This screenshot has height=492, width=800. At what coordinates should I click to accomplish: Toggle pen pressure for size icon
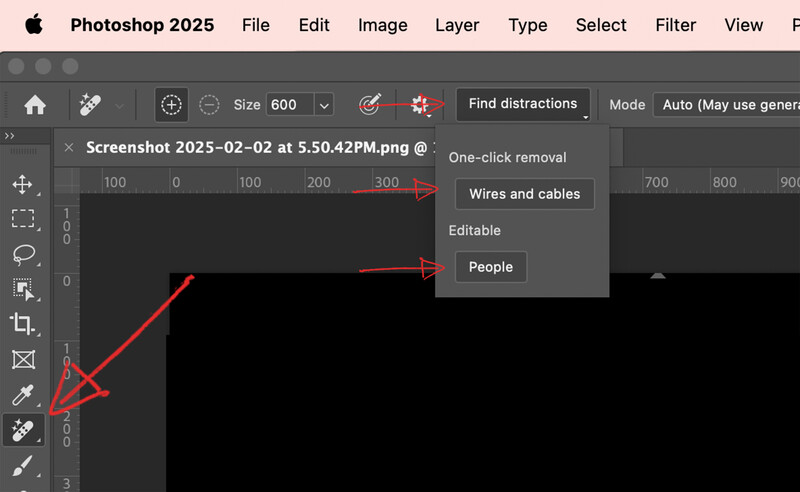(370, 105)
